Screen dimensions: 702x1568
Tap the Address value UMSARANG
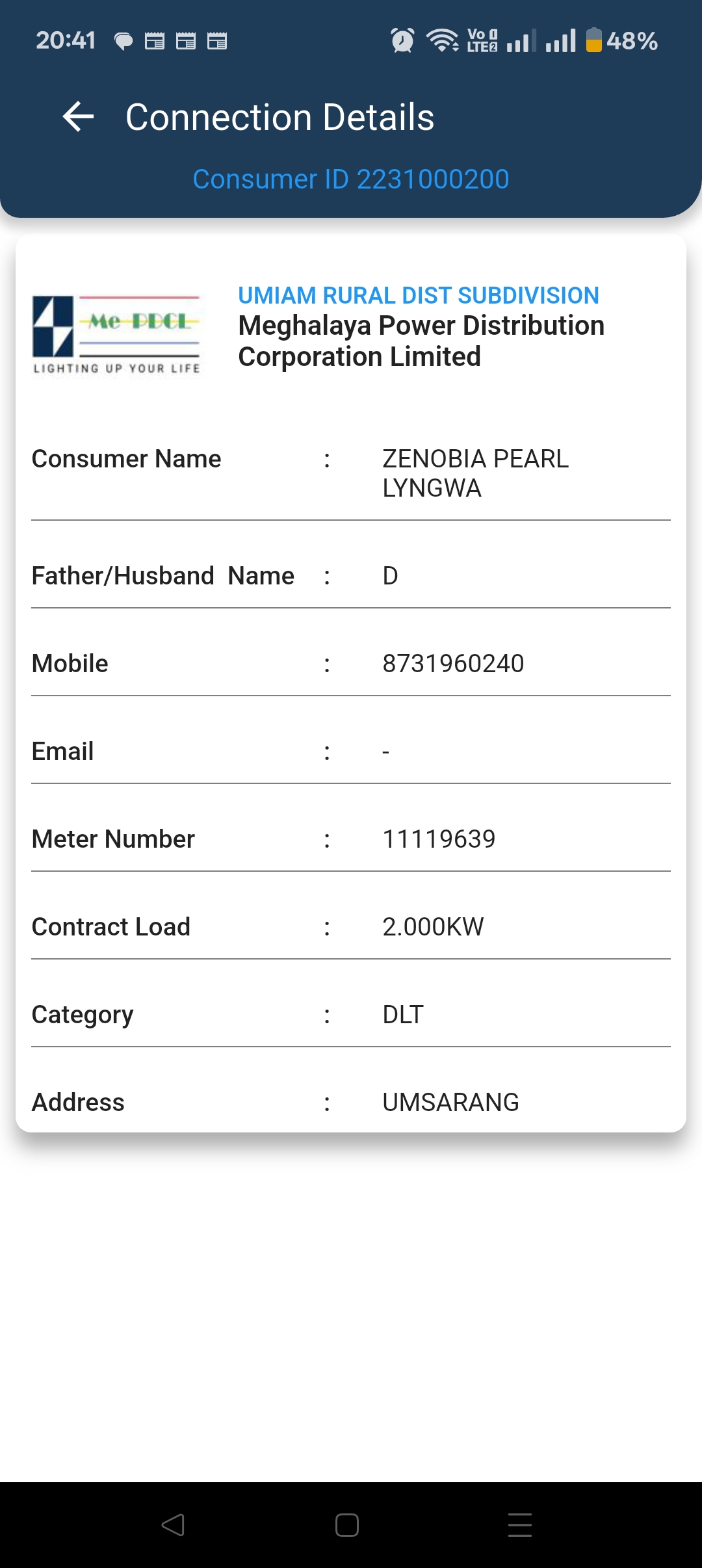[x=450, y=1103]
